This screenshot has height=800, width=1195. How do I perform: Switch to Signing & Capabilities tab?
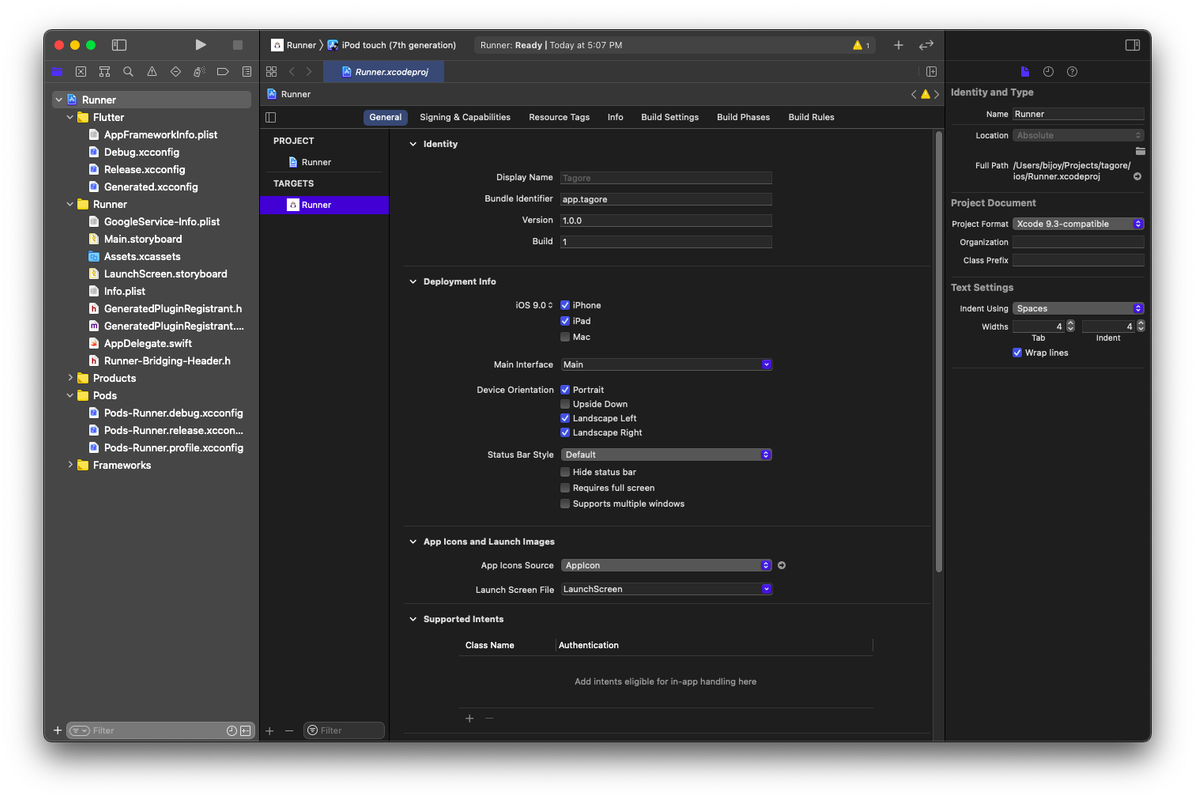point(465,117)
